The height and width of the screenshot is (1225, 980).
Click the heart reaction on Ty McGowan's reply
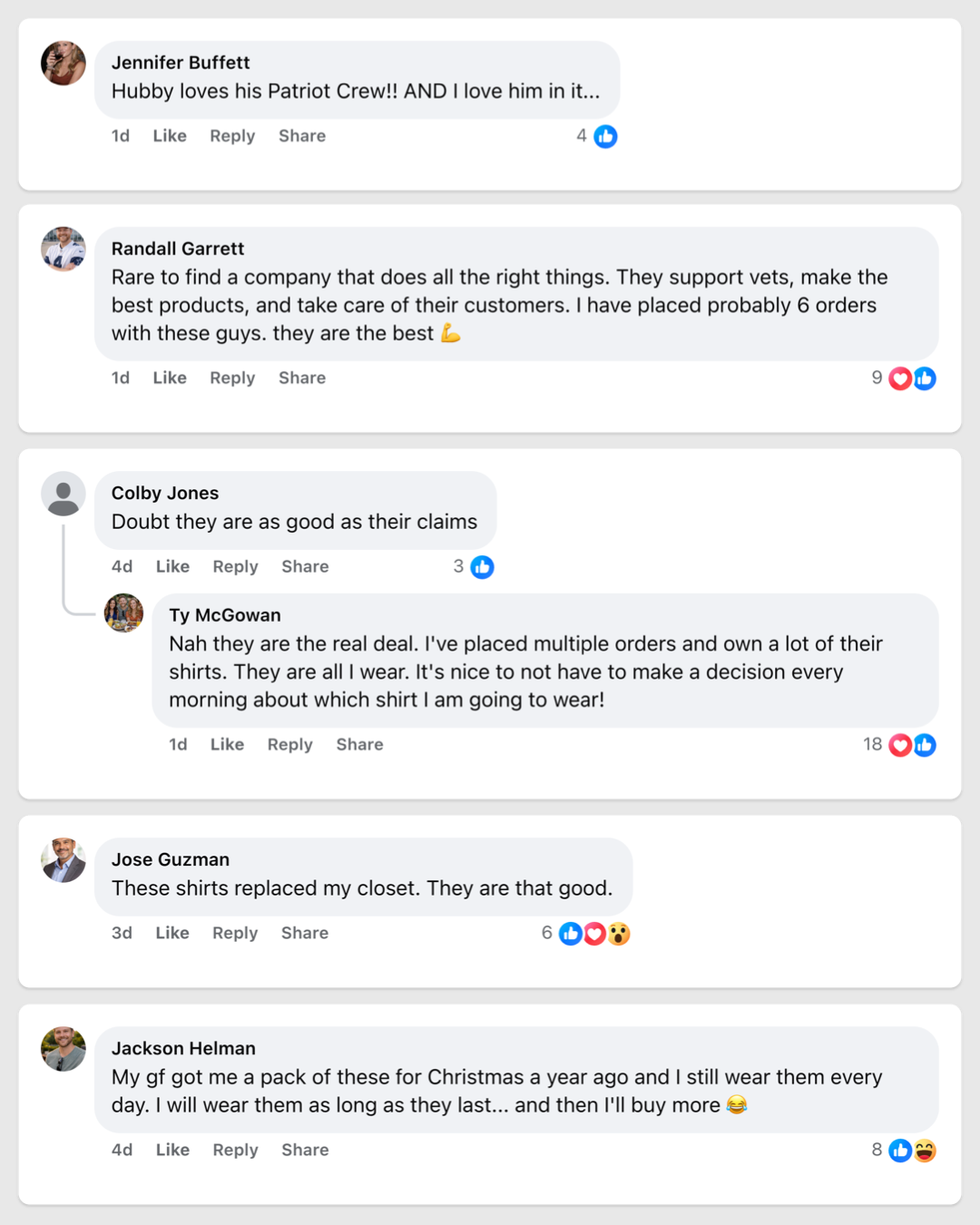click(x=900, y=745)
